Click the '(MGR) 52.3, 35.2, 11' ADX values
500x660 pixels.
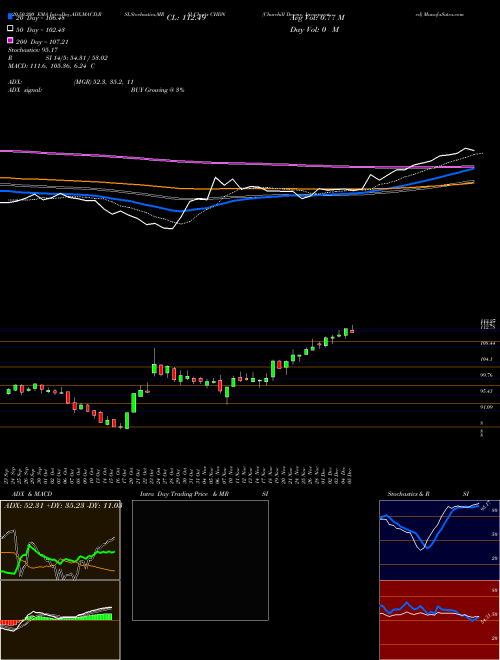[104, 82]
